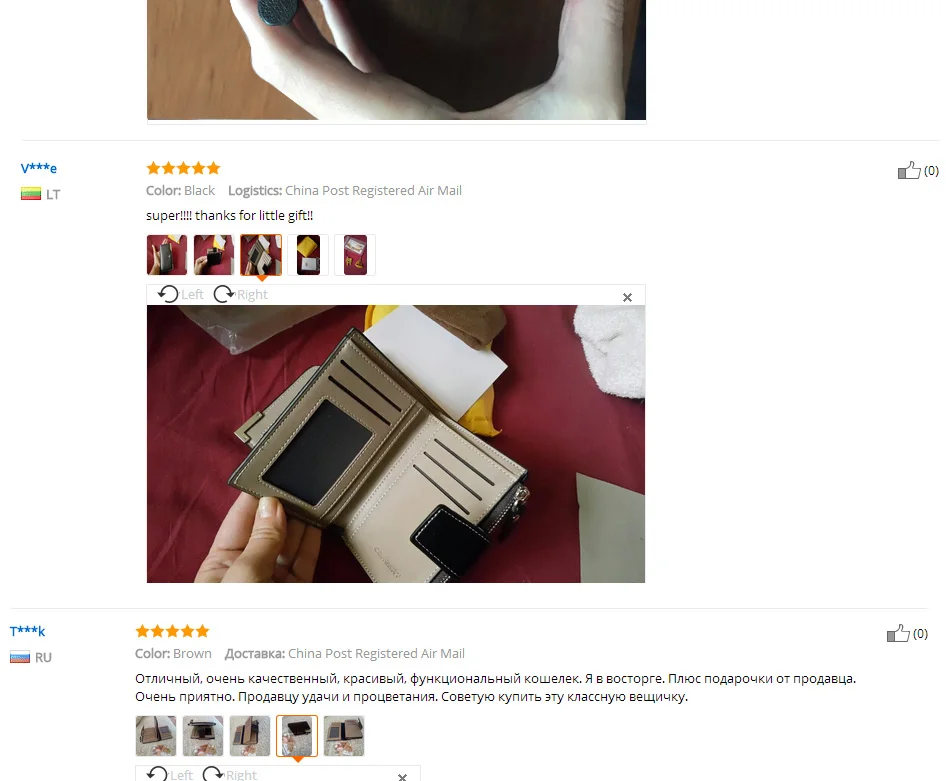The width and height of the screenshot is (946, 781).
Task: Rotate T***k's photo left
Action: pyautogui.click(x=170, y=774)
